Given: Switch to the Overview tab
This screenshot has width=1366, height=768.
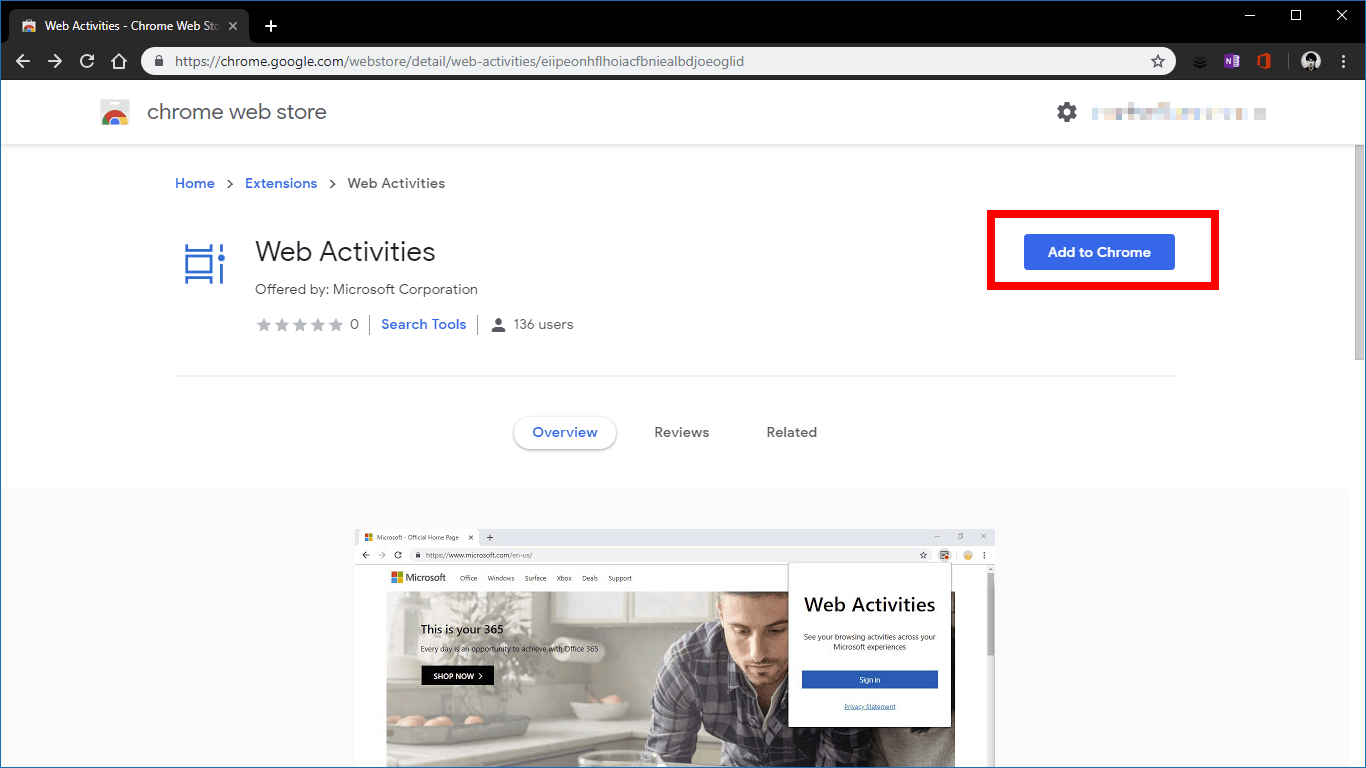Looking at the screenshot, I should point(565,433).
